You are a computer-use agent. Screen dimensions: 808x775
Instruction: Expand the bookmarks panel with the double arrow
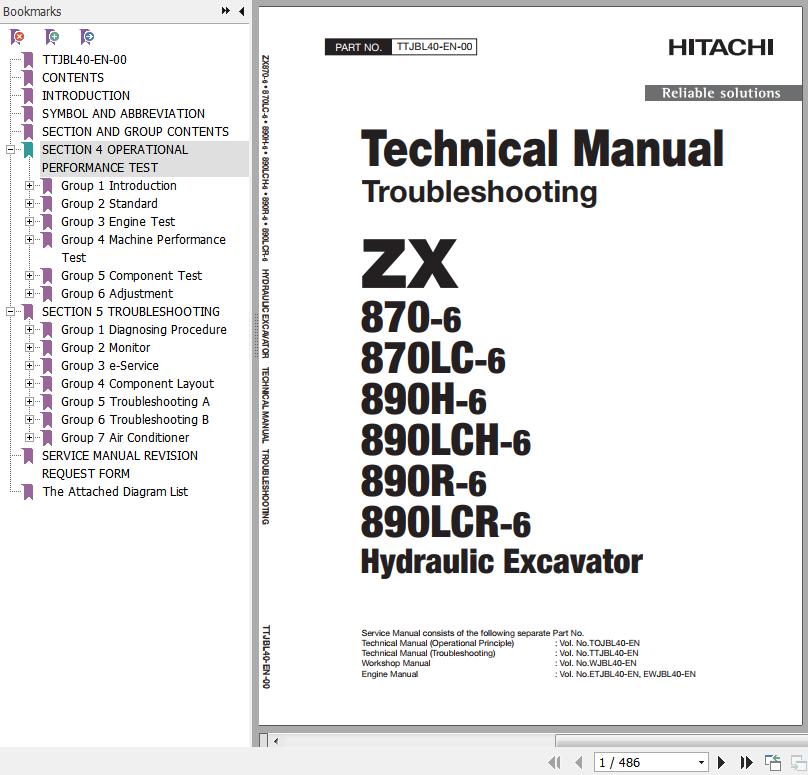tap(226, 11)
